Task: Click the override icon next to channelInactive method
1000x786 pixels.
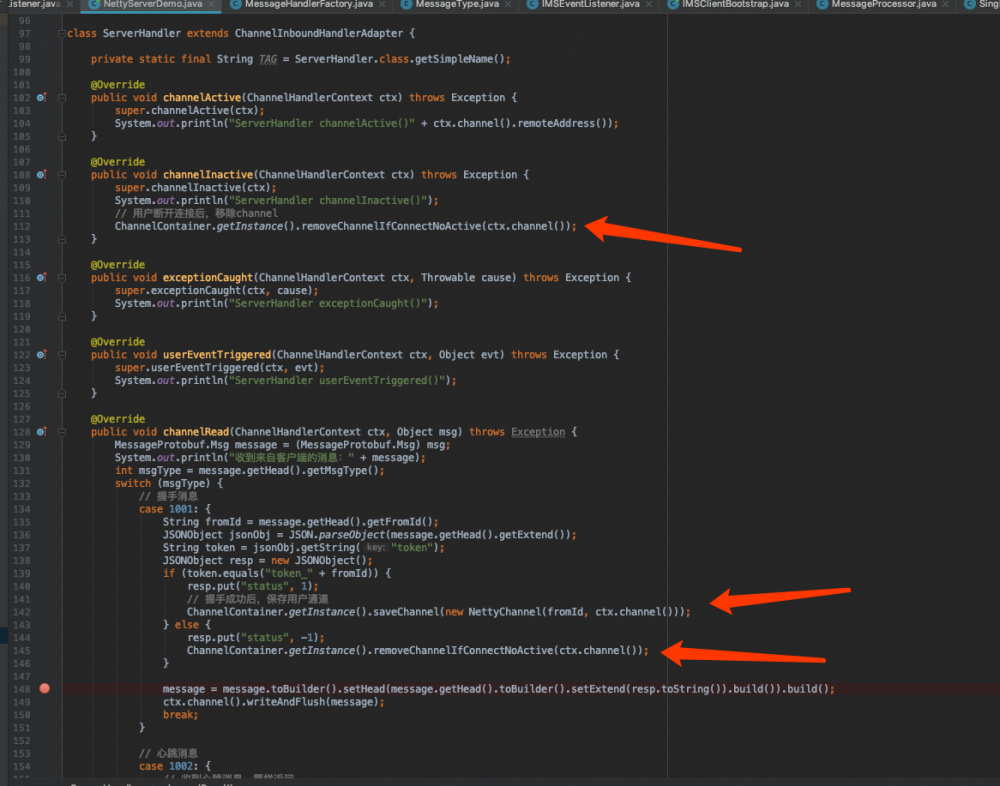Action: 41,174
